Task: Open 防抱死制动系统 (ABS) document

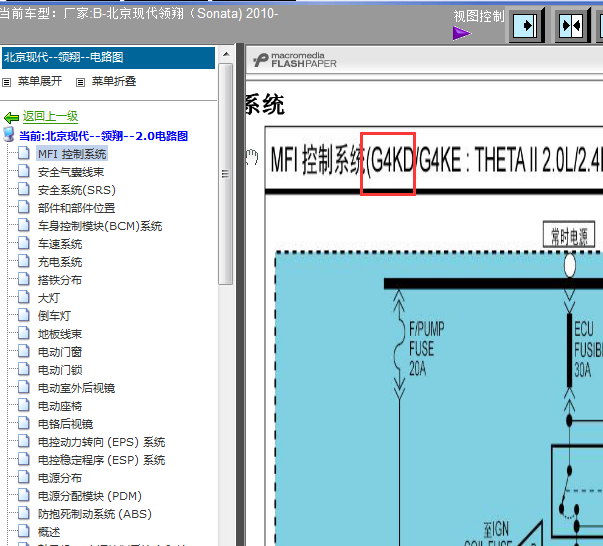Action: tap(95, 514)
